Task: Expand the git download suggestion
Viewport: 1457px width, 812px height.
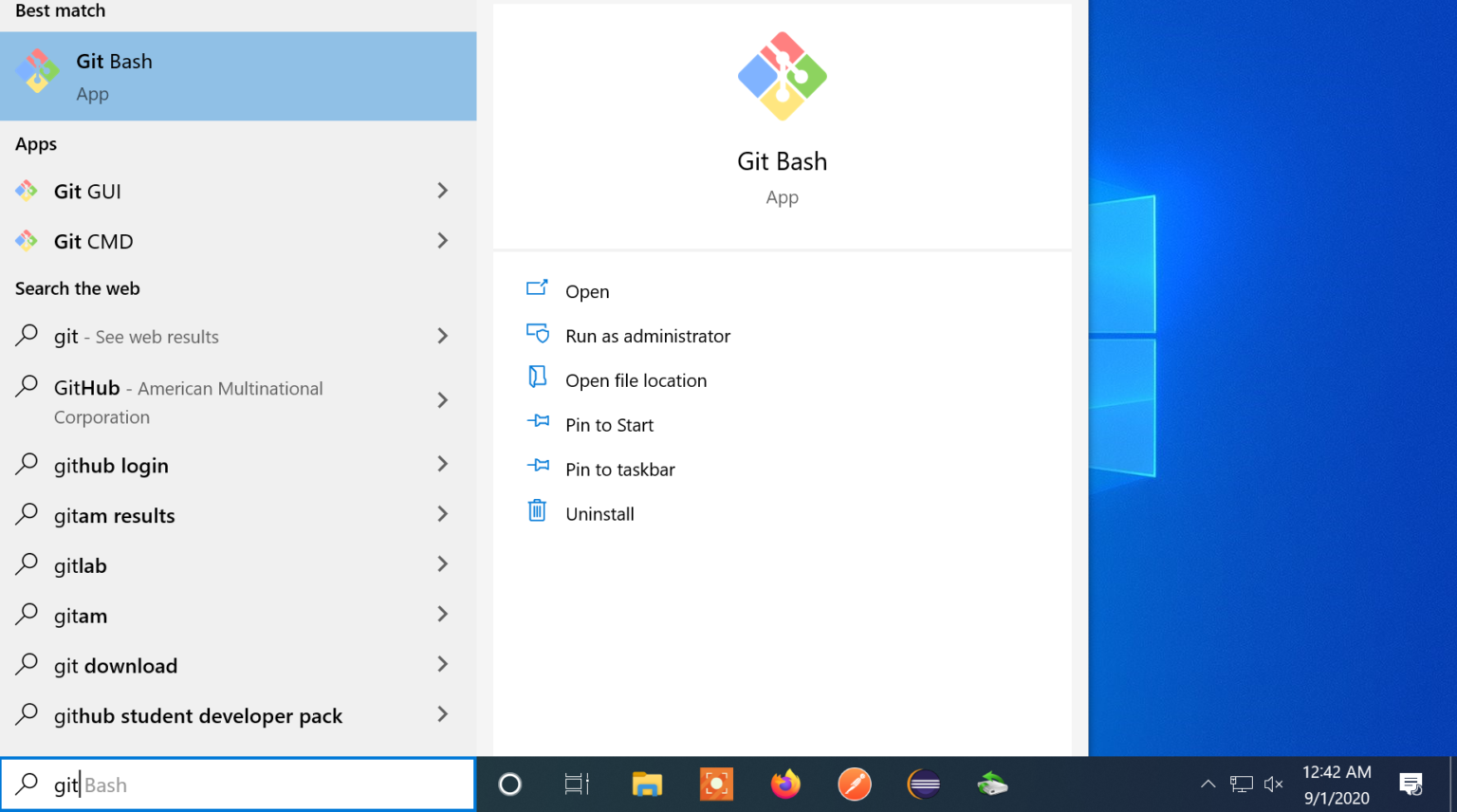Action: point(442,665)
